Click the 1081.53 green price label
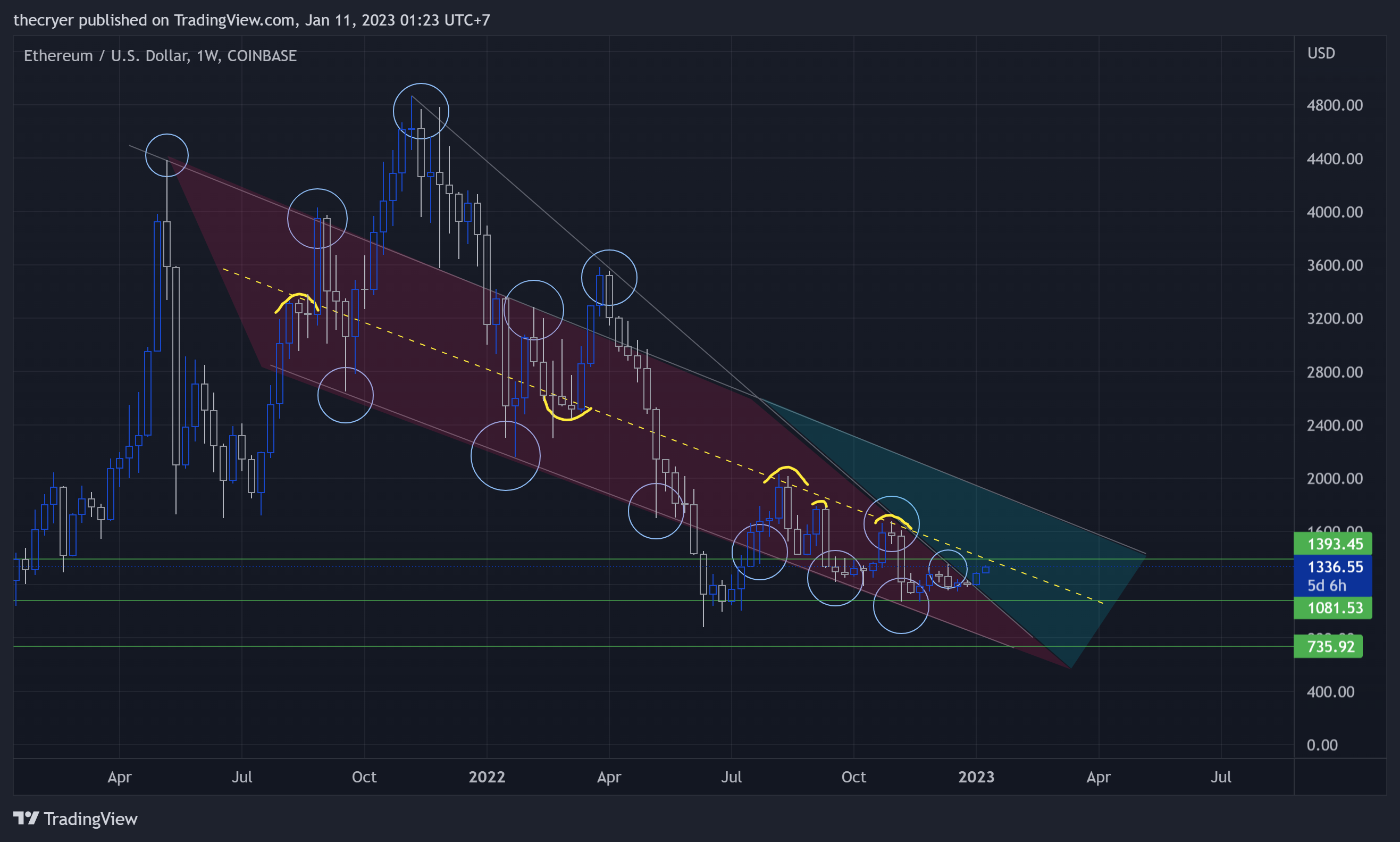Viewport: 1400px width, 842px height. click(x=1332, y=607)
